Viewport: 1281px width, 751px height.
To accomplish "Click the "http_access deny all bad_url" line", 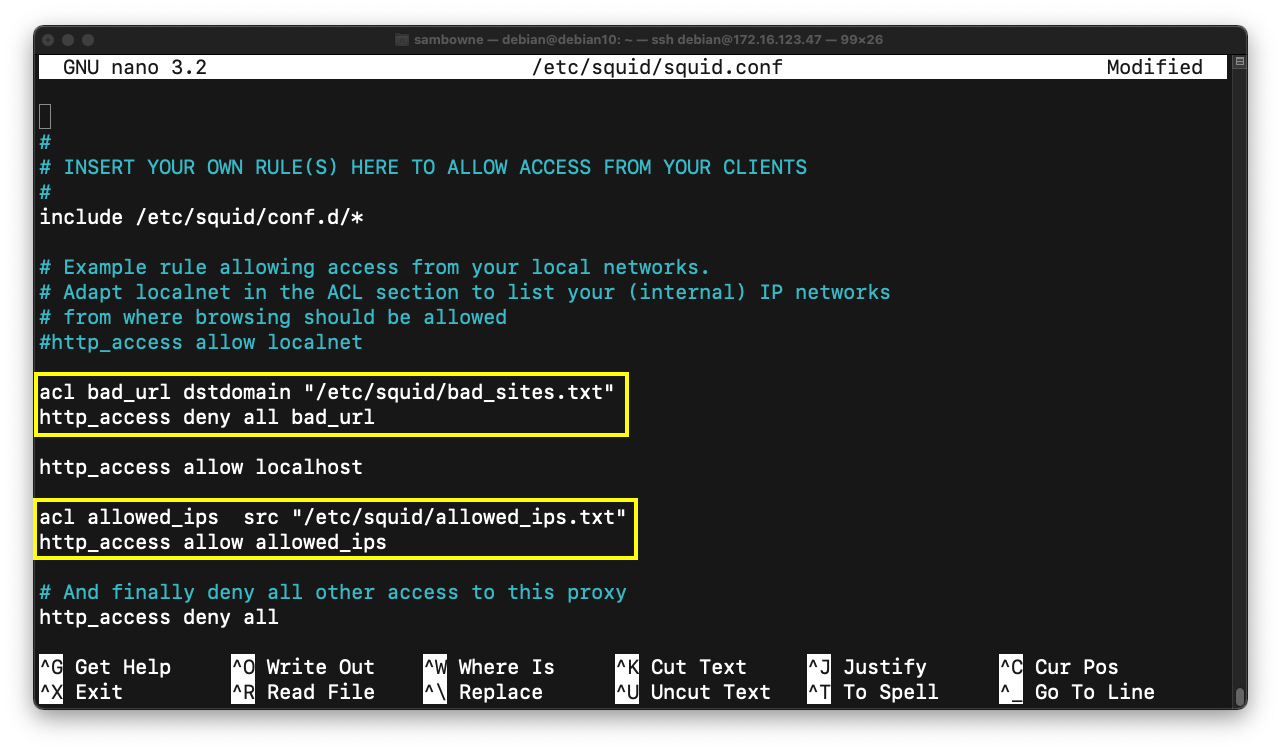I will click(x=207, y=417).
